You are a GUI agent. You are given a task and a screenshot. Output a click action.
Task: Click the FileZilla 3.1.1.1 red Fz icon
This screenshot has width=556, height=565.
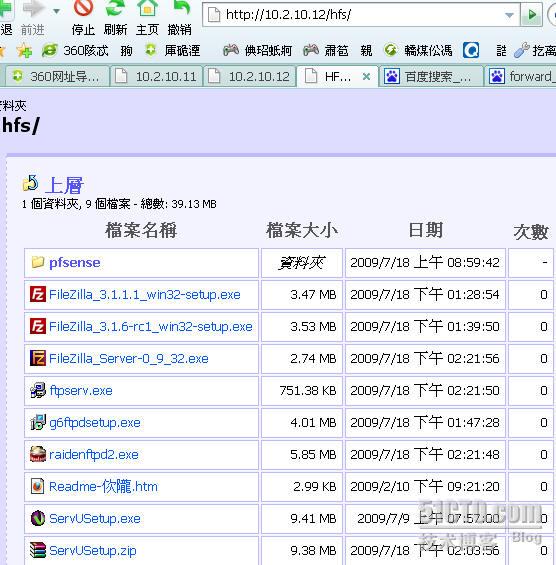(x=38, y=294)
